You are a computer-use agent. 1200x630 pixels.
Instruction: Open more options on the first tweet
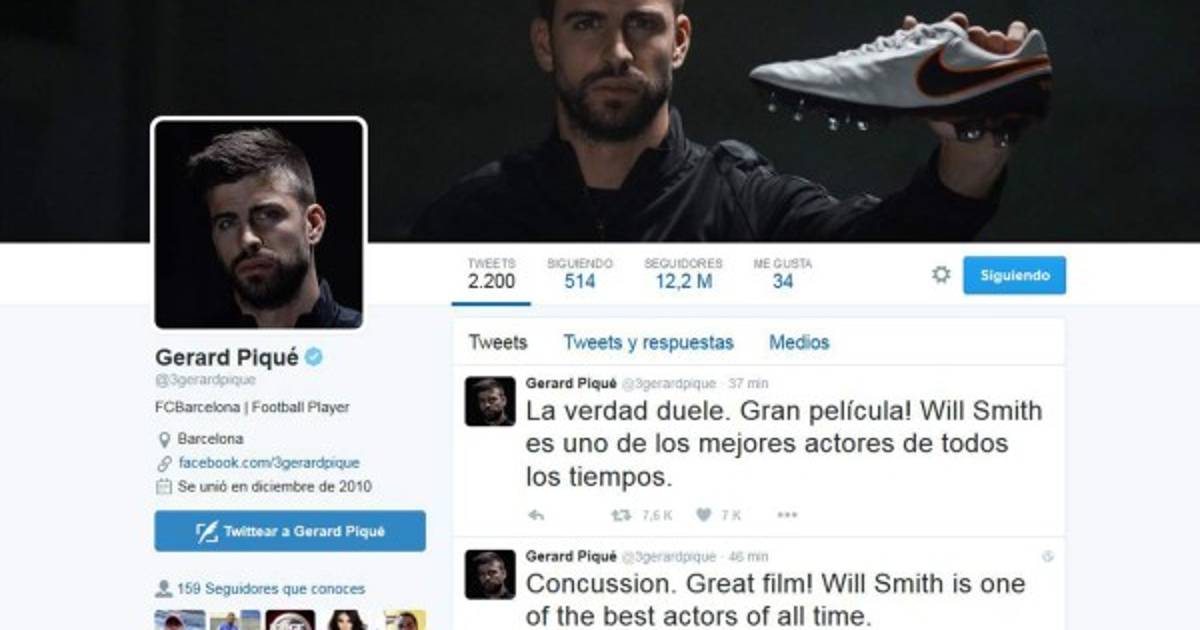(787, 515)
